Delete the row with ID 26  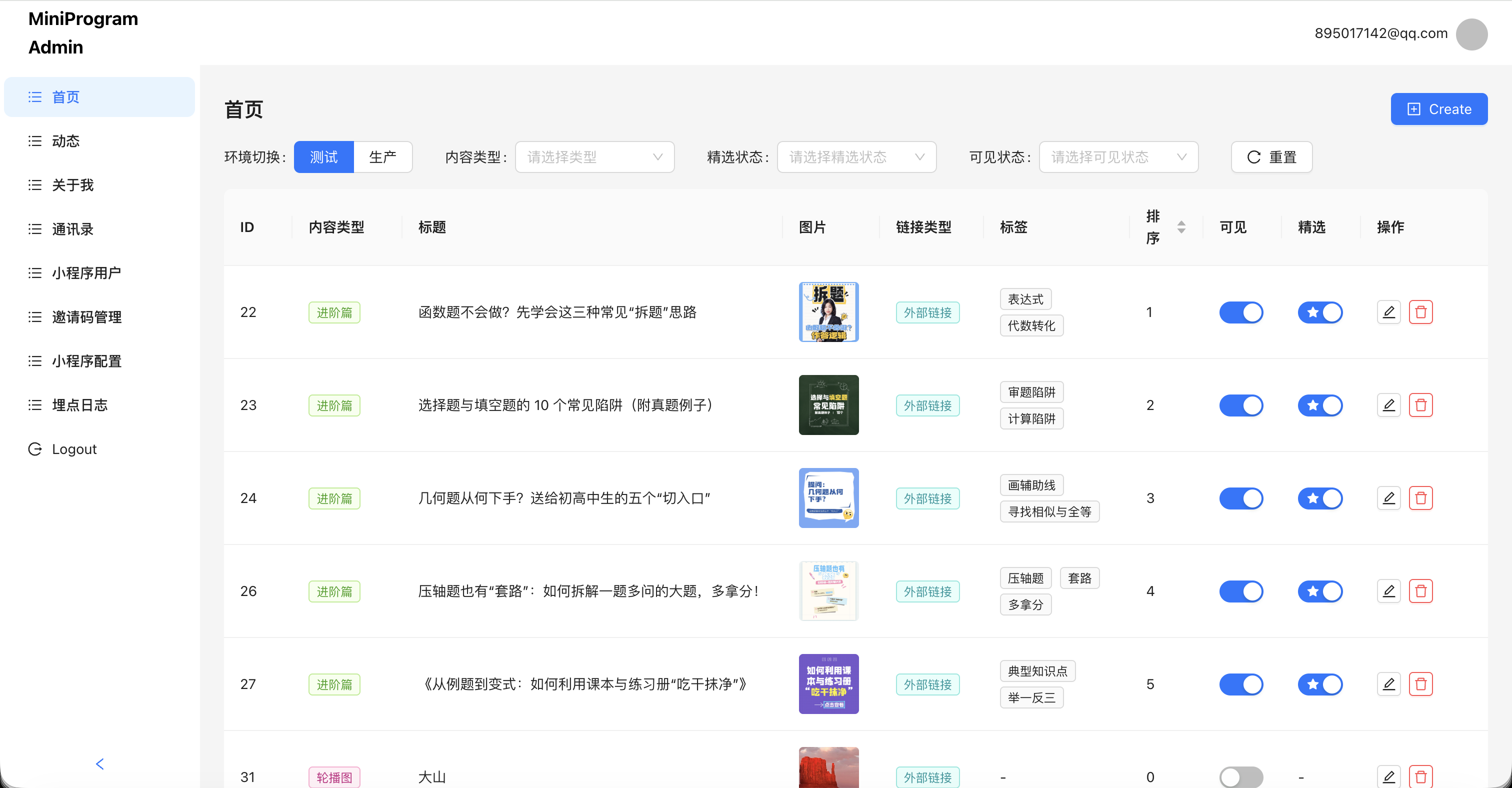(1420, 591)
